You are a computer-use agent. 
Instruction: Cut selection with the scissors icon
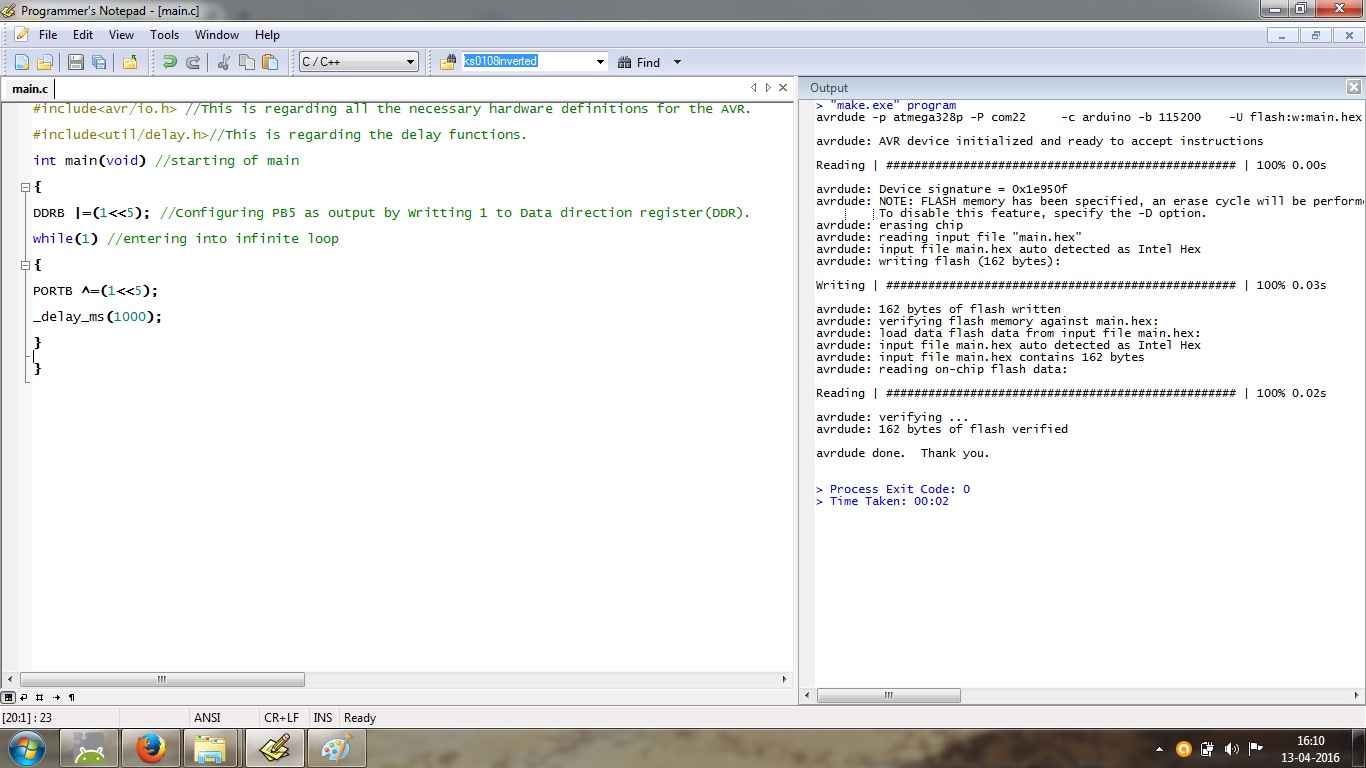(x=224, y=62)
